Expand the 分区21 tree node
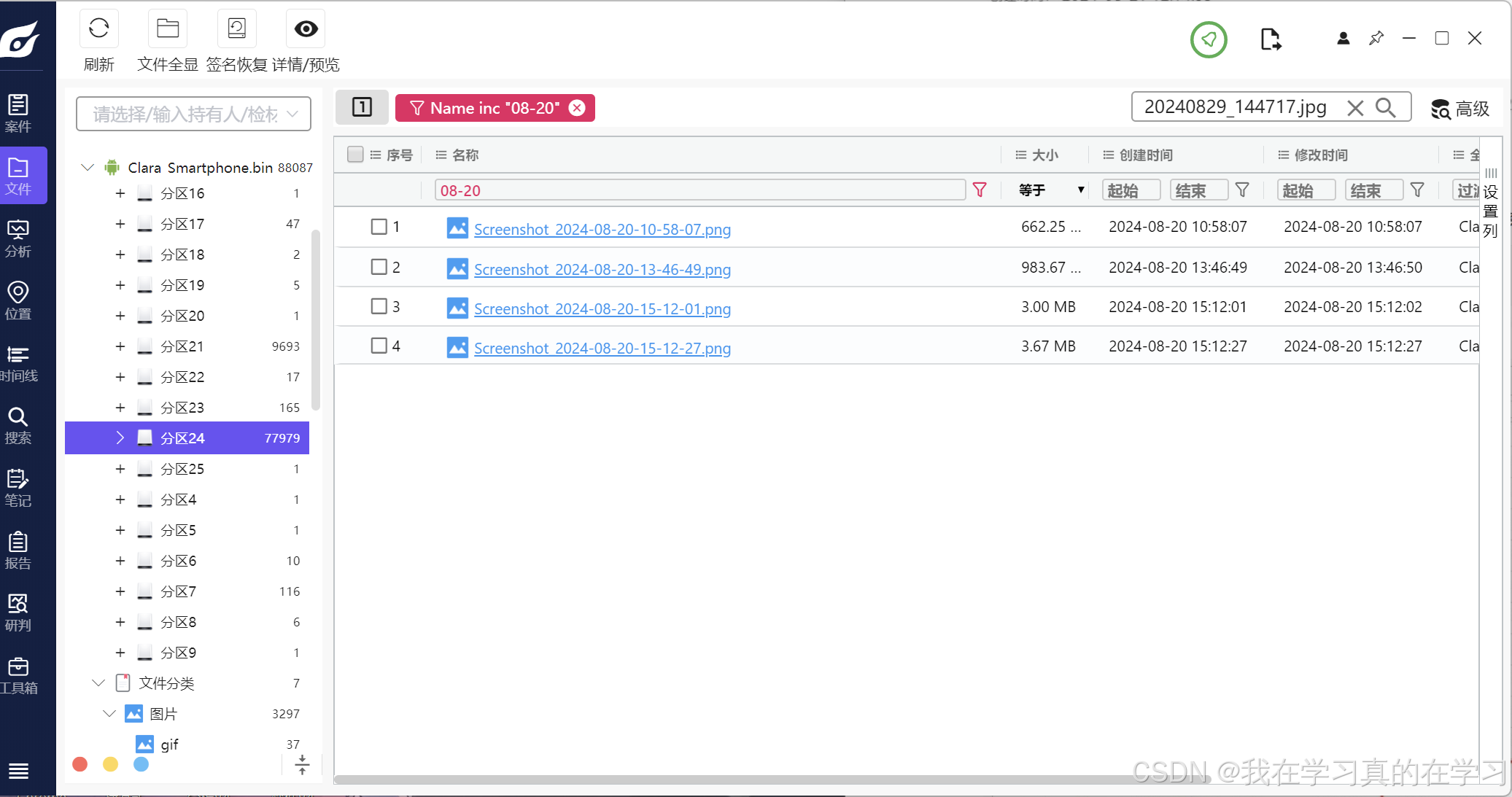The height and width of the screenshot is (797, 1512). pos(120,346)
